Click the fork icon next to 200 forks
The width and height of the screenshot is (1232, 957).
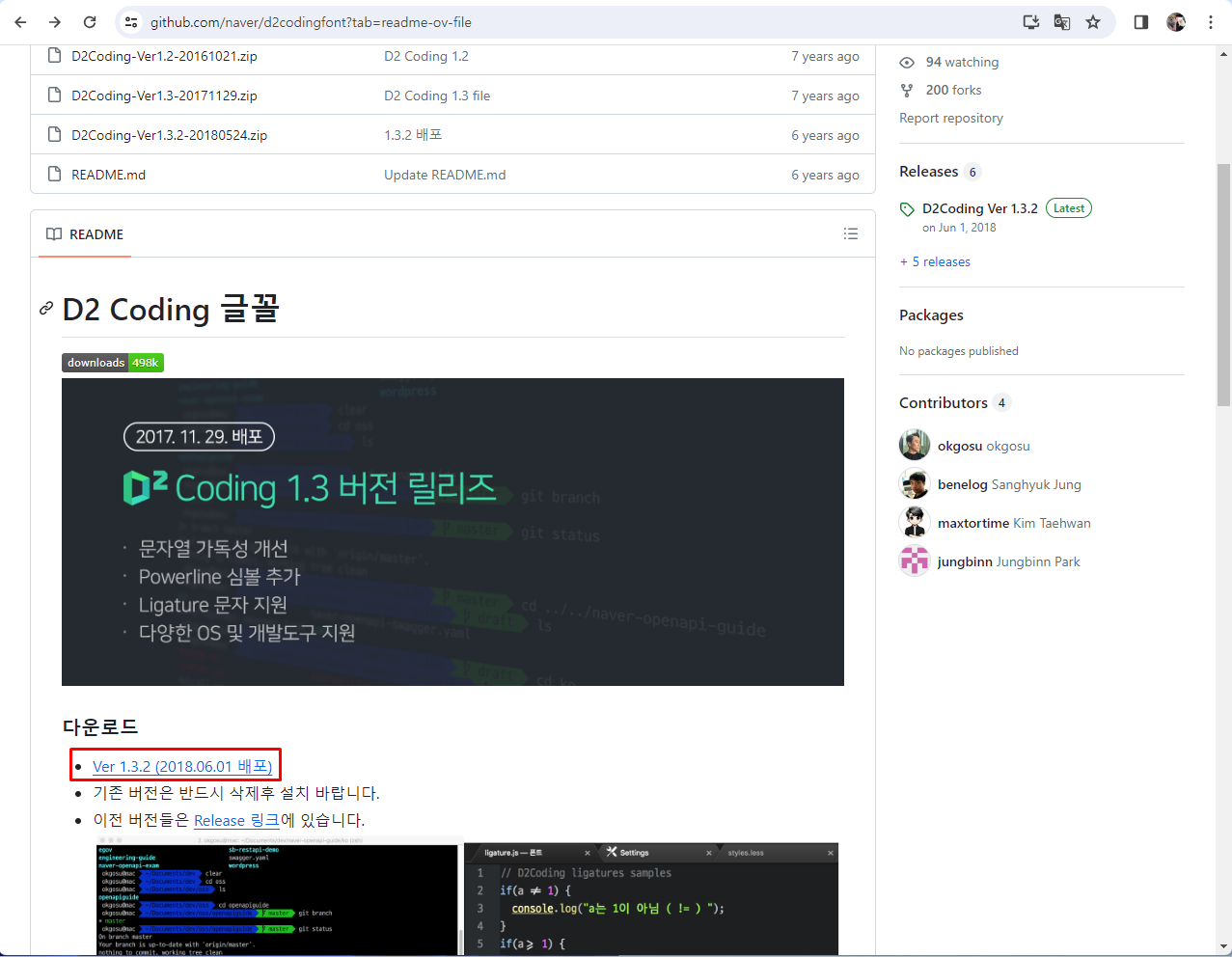tap(907, 90)
